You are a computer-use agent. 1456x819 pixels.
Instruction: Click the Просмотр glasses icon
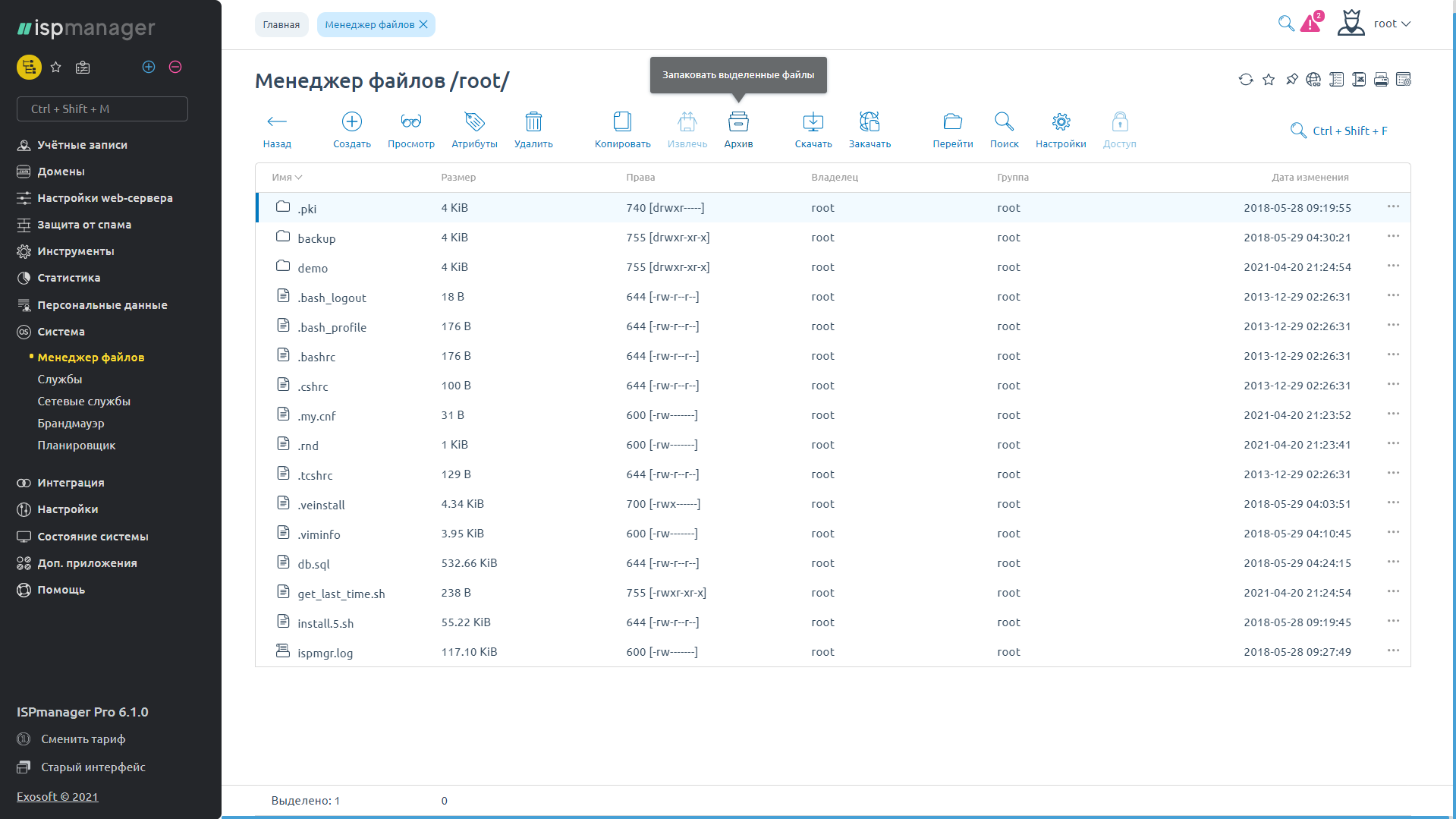411,121
